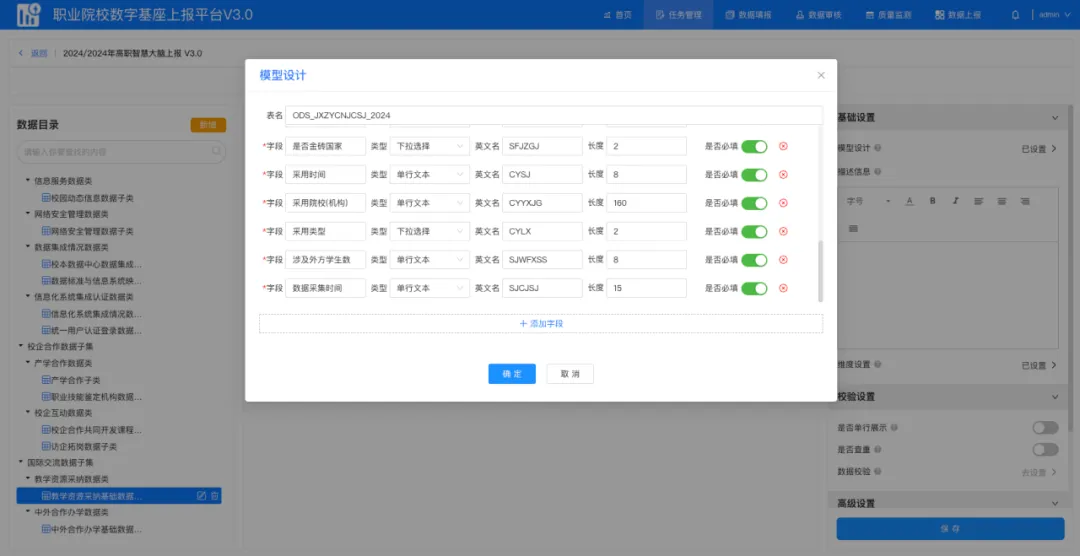Click the dialog's vertical scrollbar
Image resolution: width=1080 pixels, height=556 pixels.
pos(821,270)
